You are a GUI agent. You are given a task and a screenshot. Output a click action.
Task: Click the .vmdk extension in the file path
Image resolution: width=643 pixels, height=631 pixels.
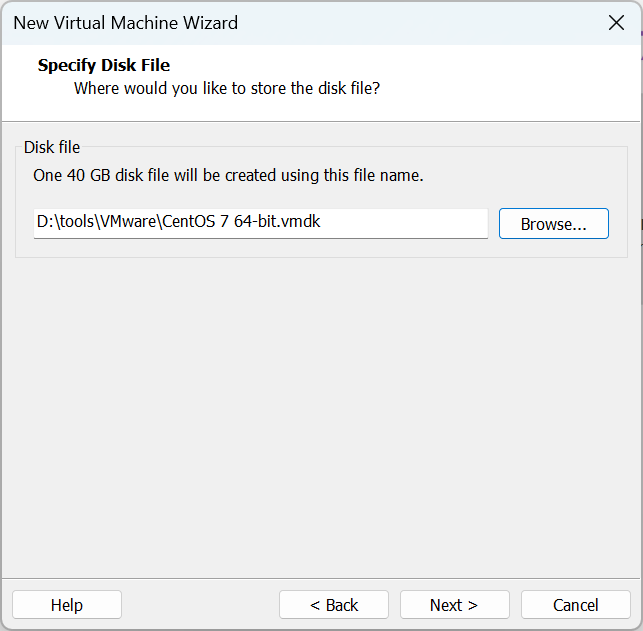299,223
